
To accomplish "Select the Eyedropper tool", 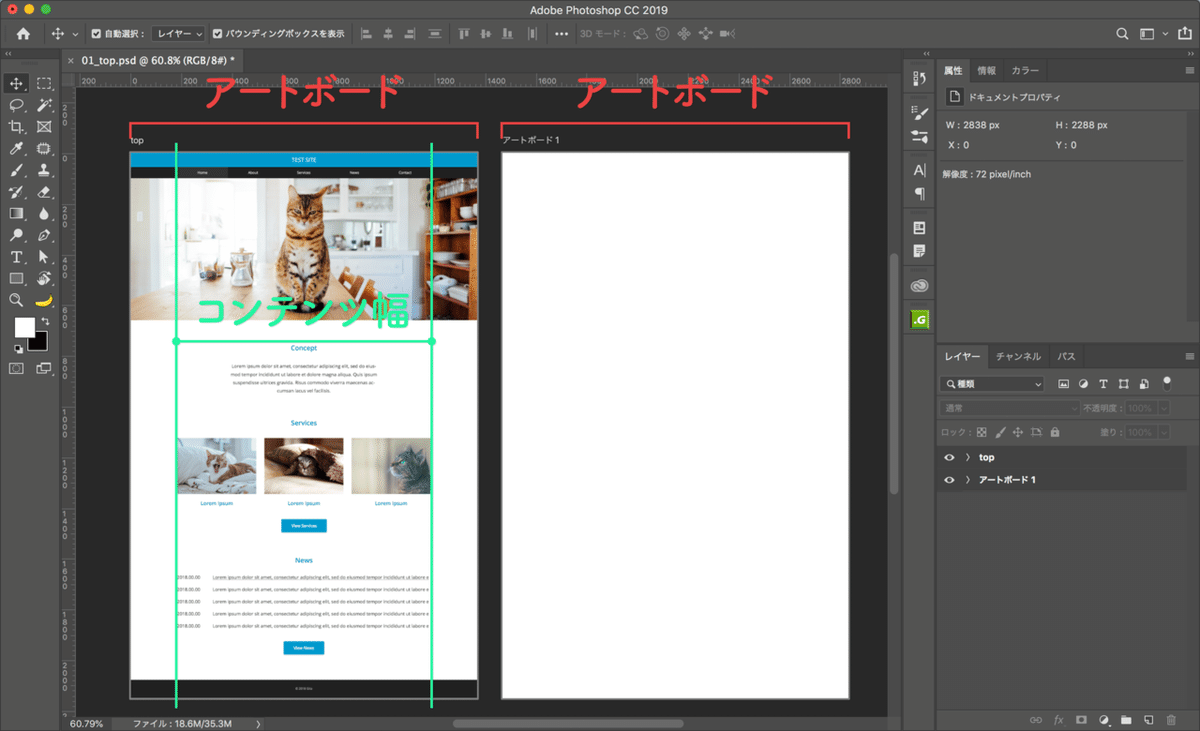I will click(17, 149).
